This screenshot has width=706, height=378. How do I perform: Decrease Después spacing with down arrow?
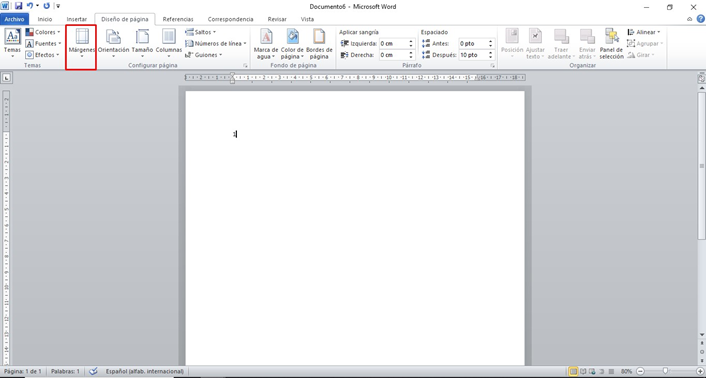[x=491, y=58]
